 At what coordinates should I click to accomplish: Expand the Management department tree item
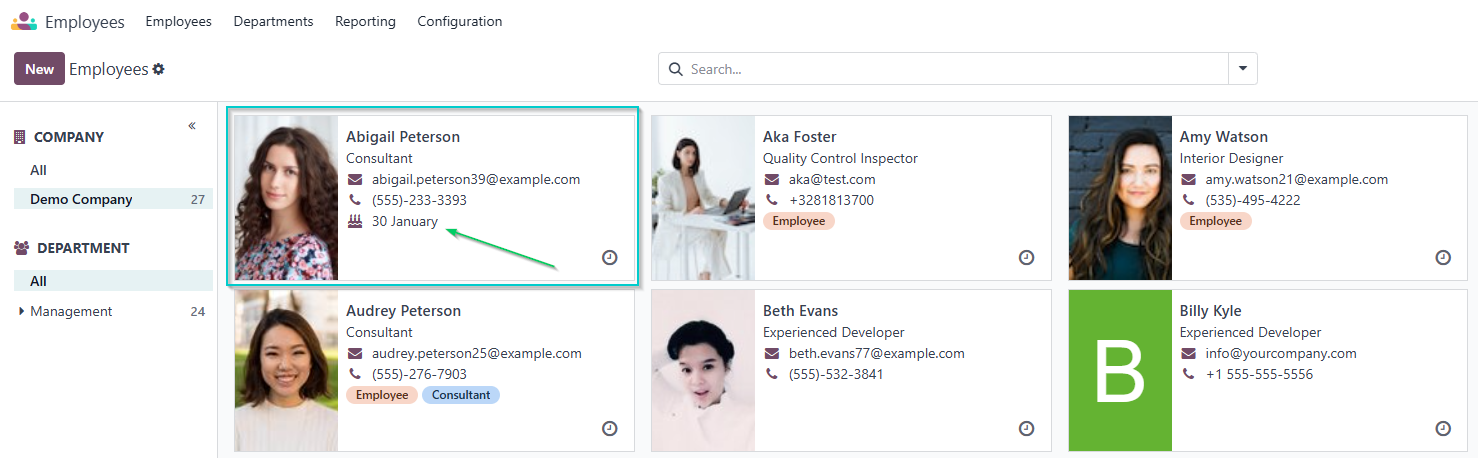tap(22, 312)
